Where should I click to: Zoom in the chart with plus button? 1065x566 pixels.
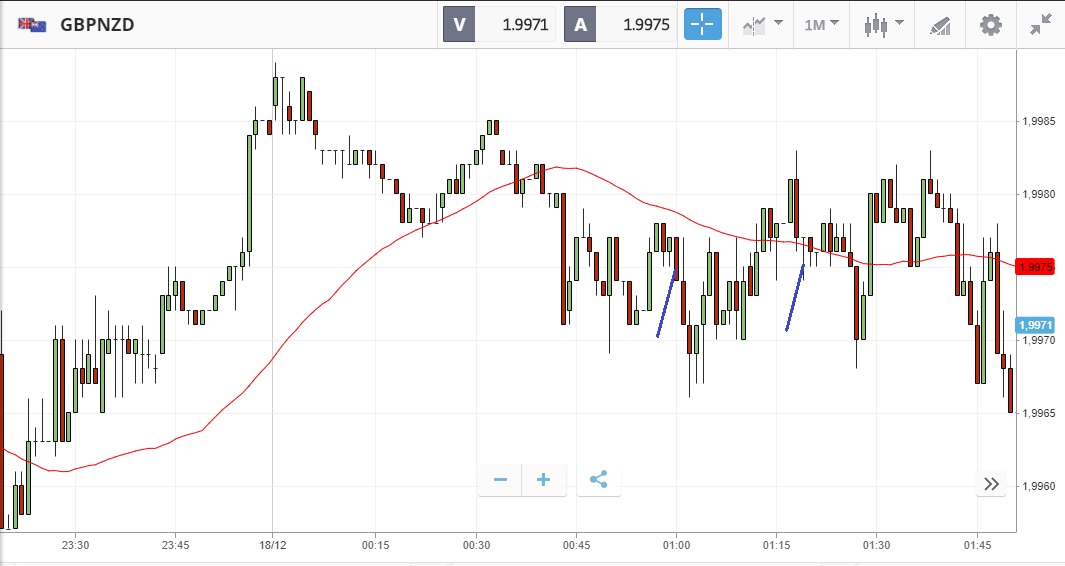pos(544,480)
